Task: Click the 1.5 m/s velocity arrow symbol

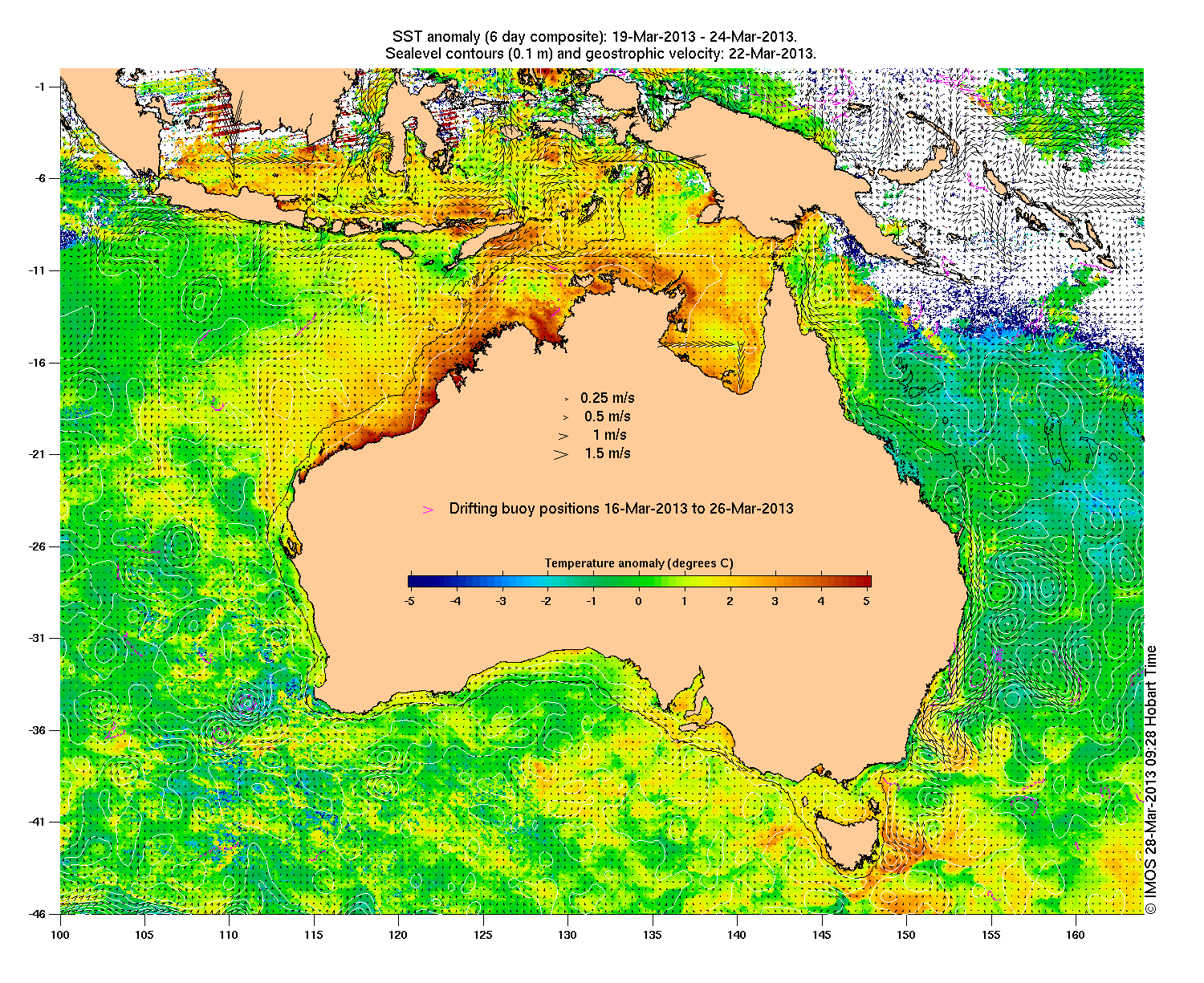Action: tap(561, 454)
